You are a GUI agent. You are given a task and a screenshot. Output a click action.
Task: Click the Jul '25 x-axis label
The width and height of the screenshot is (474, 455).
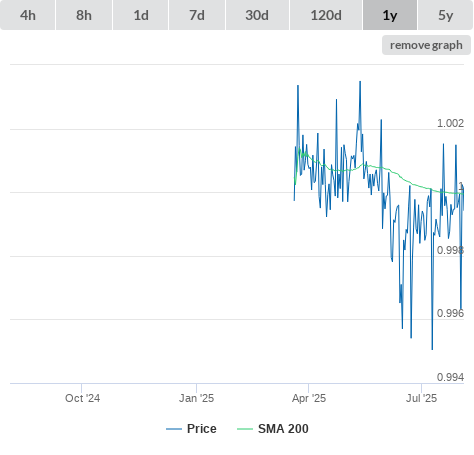(x=421, y=398)
